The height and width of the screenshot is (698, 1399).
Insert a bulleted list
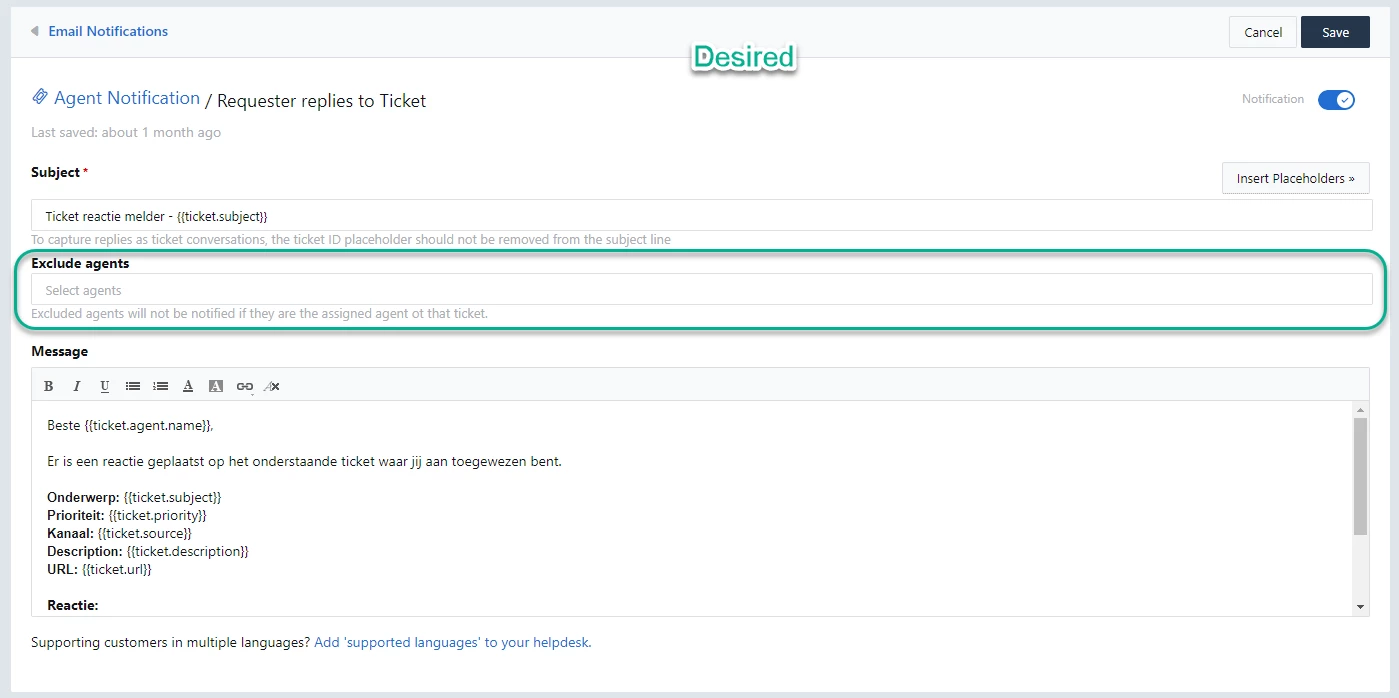click(x=132, y=386)
